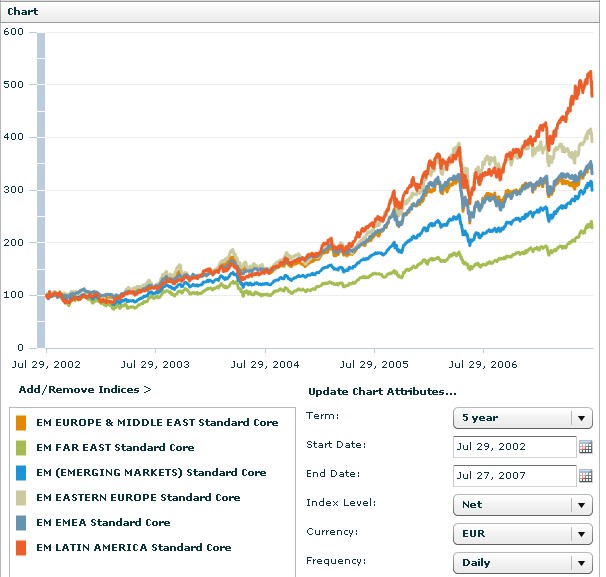This screenshot has width=606, height=577.
Task: Select EM FAR EAST Standard Core index
Action: pyautogui.click(x=115, y=448)
